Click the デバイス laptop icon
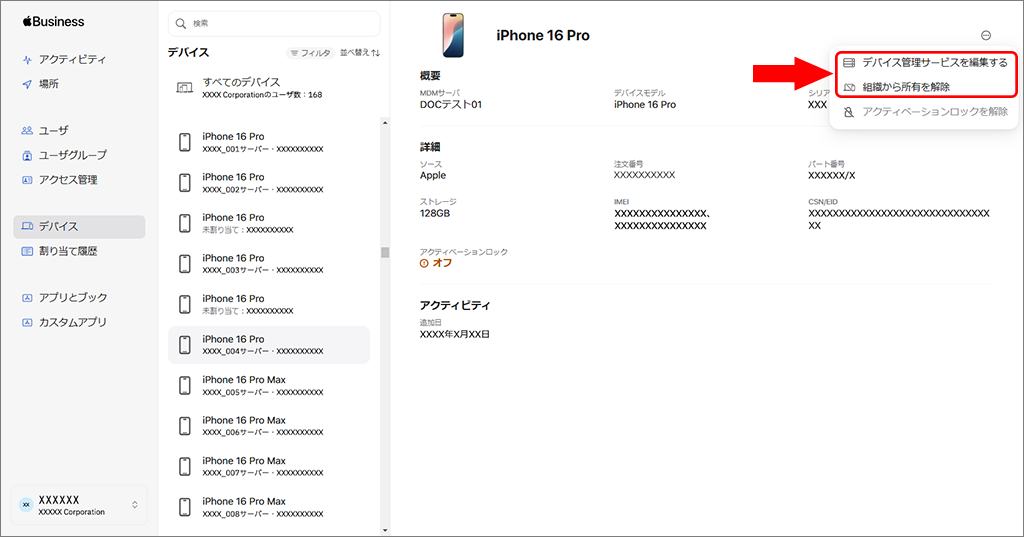 (x=27, y=226)
